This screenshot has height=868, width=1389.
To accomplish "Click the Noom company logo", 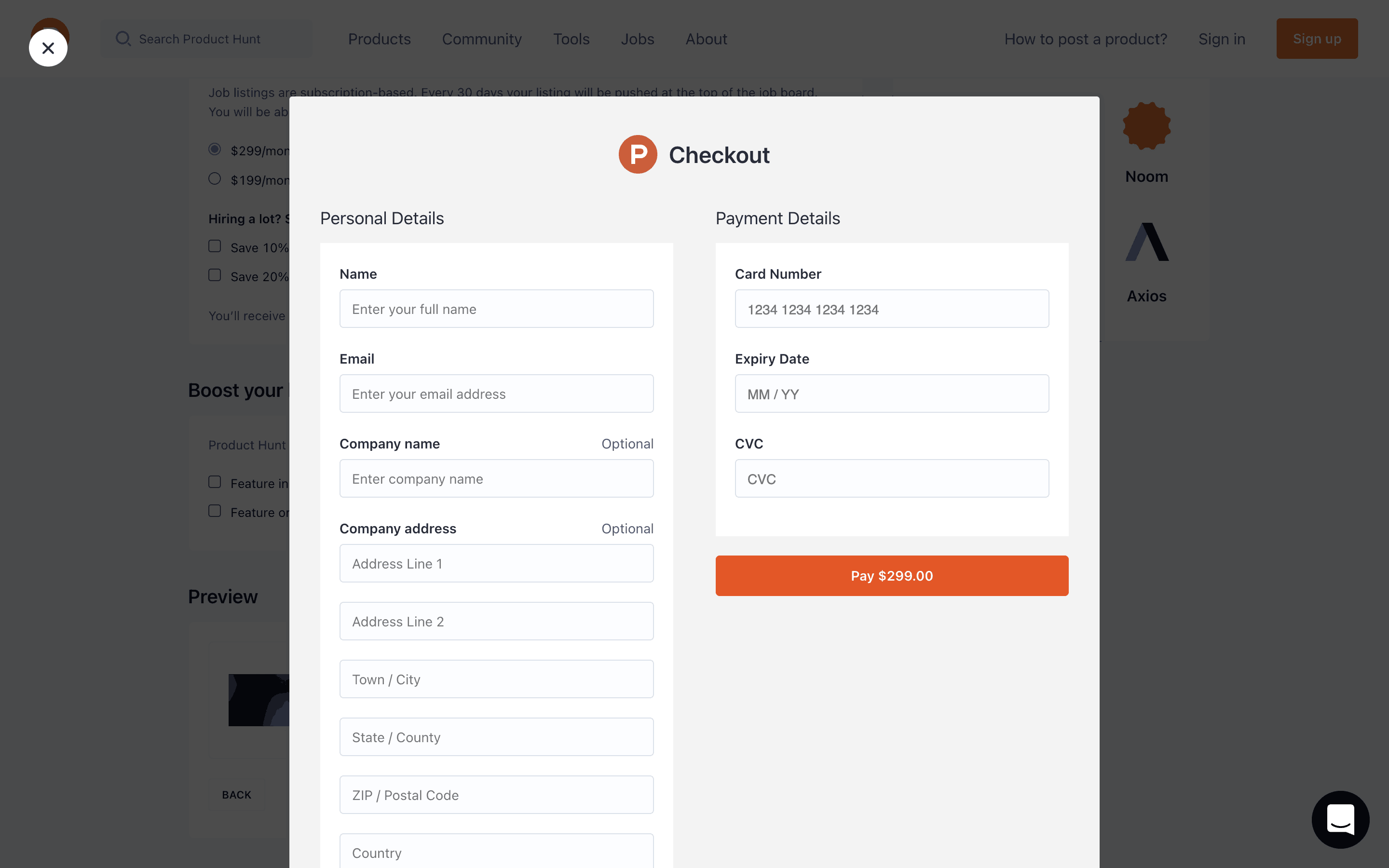I will 1146,126.
